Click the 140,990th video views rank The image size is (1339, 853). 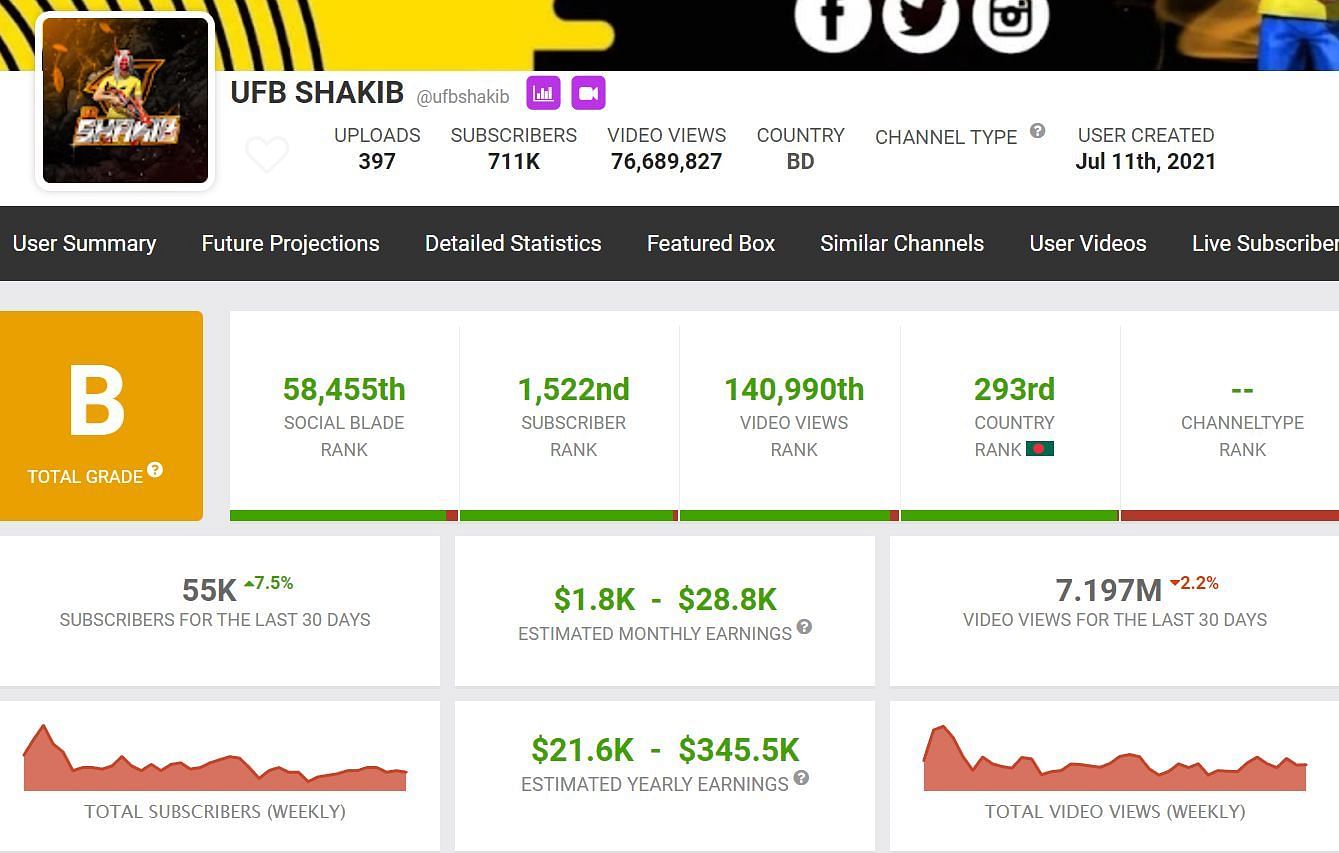point(794,389)
